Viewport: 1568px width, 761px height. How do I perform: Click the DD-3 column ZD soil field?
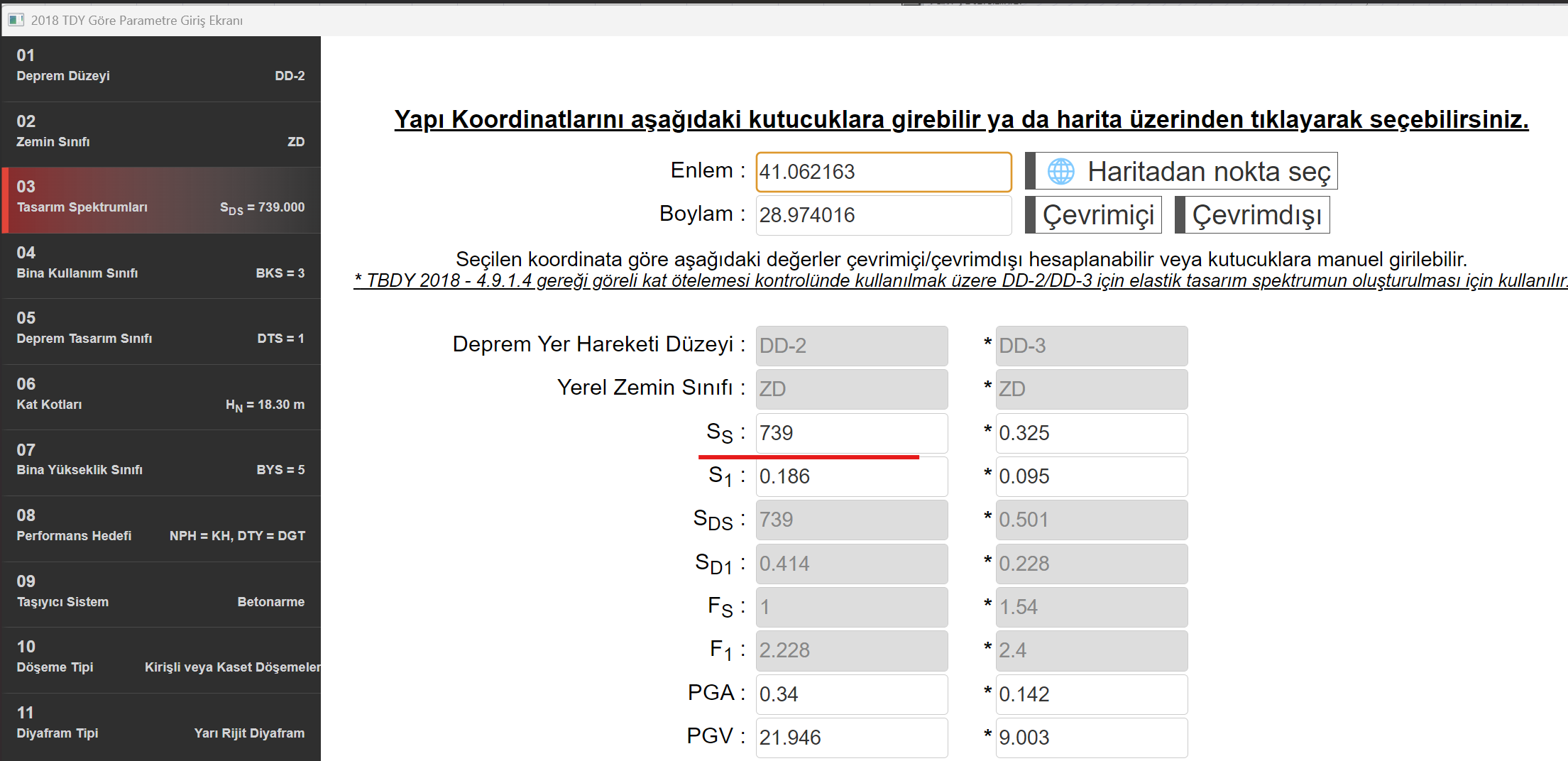coord(1092,389)
